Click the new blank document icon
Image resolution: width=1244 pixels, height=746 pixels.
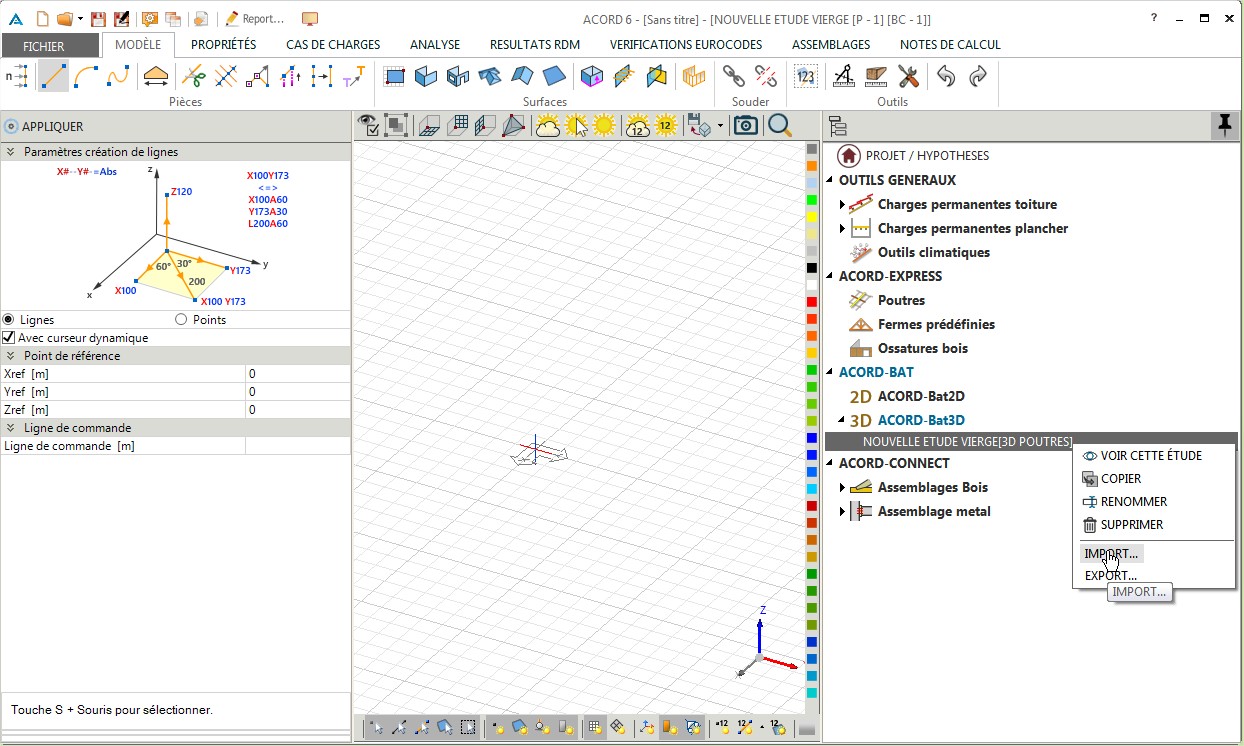tap(42, 19)
